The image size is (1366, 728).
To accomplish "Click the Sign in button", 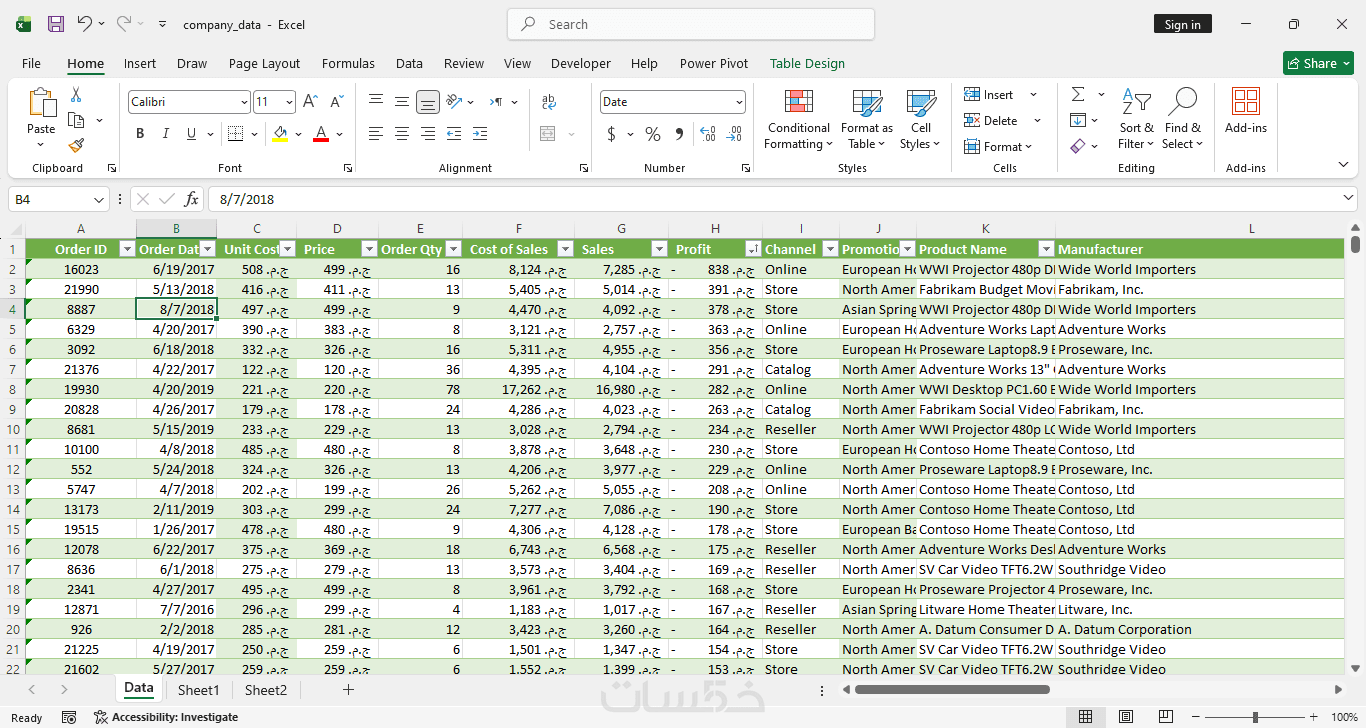I will click(1182, 24).
